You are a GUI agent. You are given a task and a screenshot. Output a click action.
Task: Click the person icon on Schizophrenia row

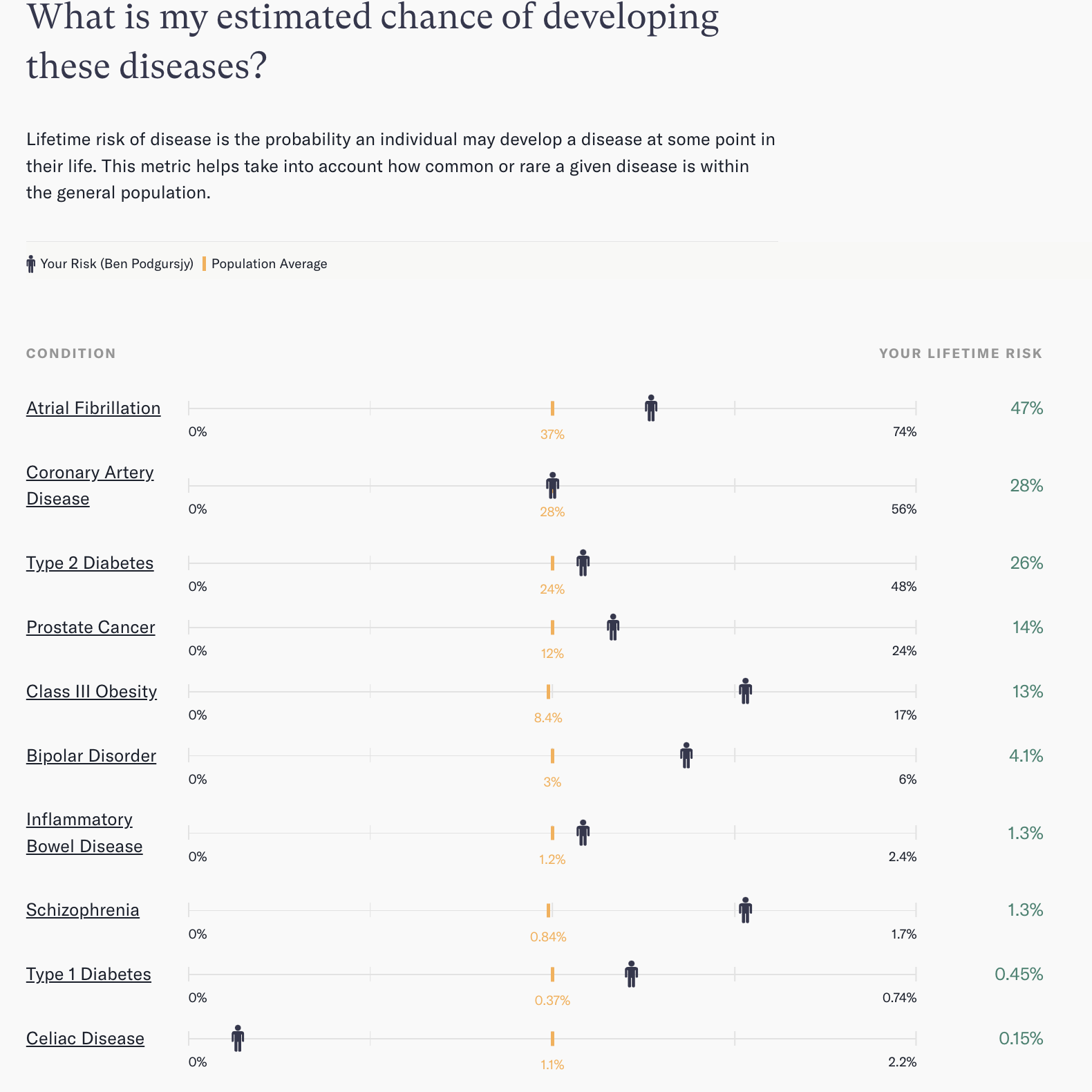click(x=745, y=910)
